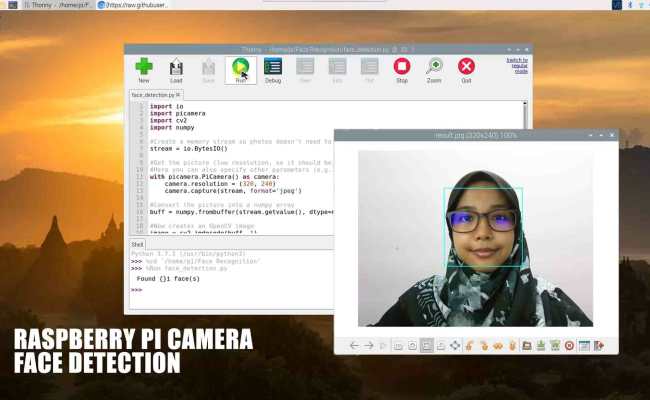This screenshot has height=400, width=650.
Task: Click the 'import io' code line
Action: (166, 107)
